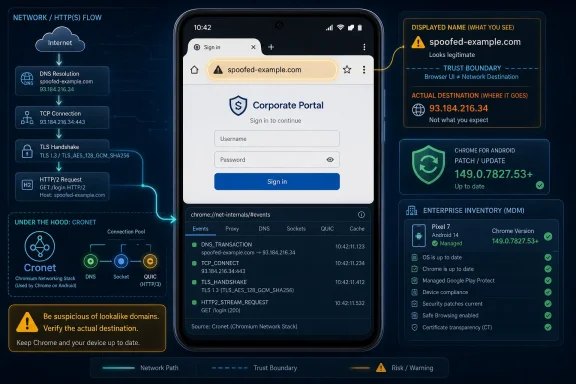Open tab strip three-dot overflow menu

tap(364, 47)
